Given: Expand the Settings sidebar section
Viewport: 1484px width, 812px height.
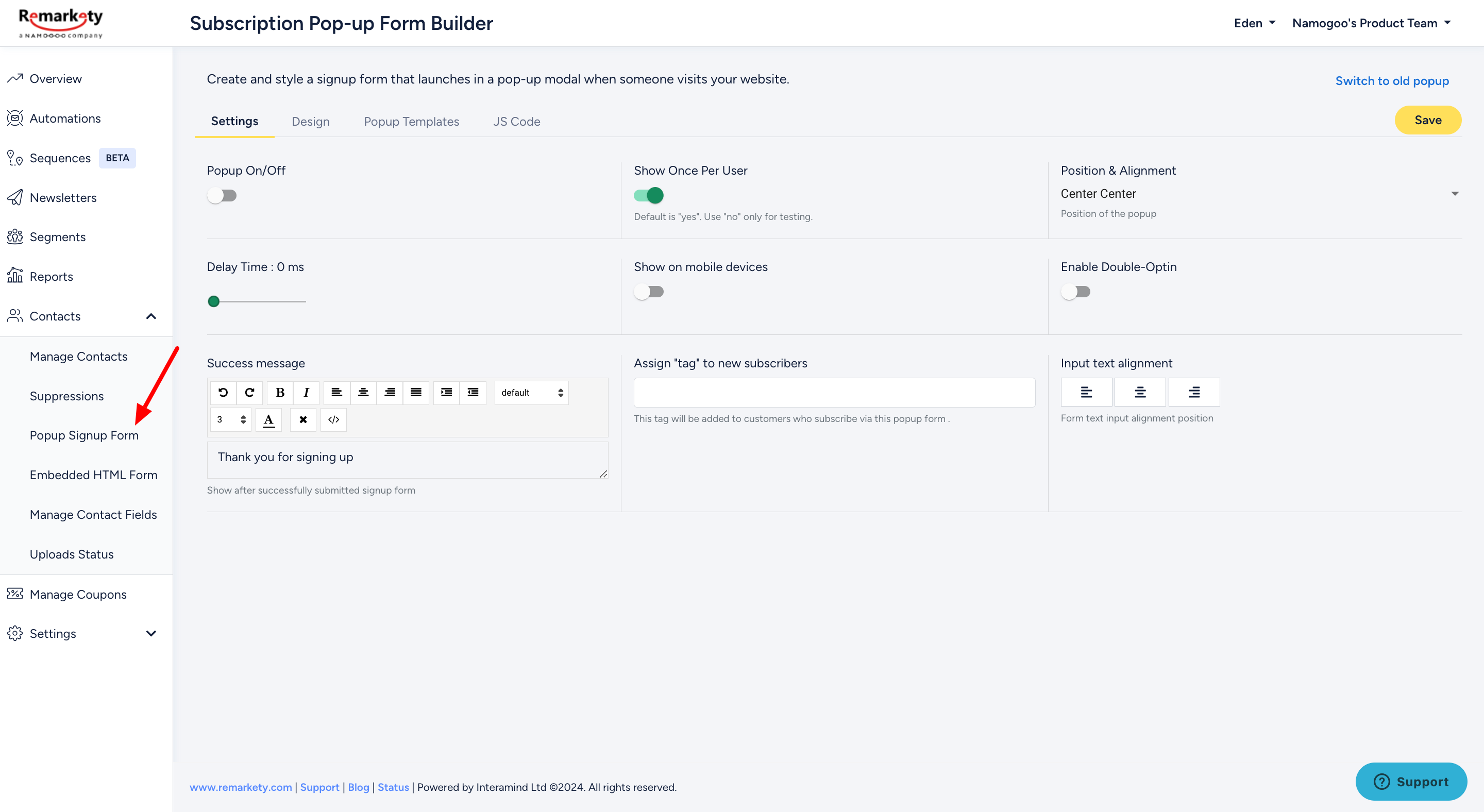Looking at the screenshot, I should 151,634.
